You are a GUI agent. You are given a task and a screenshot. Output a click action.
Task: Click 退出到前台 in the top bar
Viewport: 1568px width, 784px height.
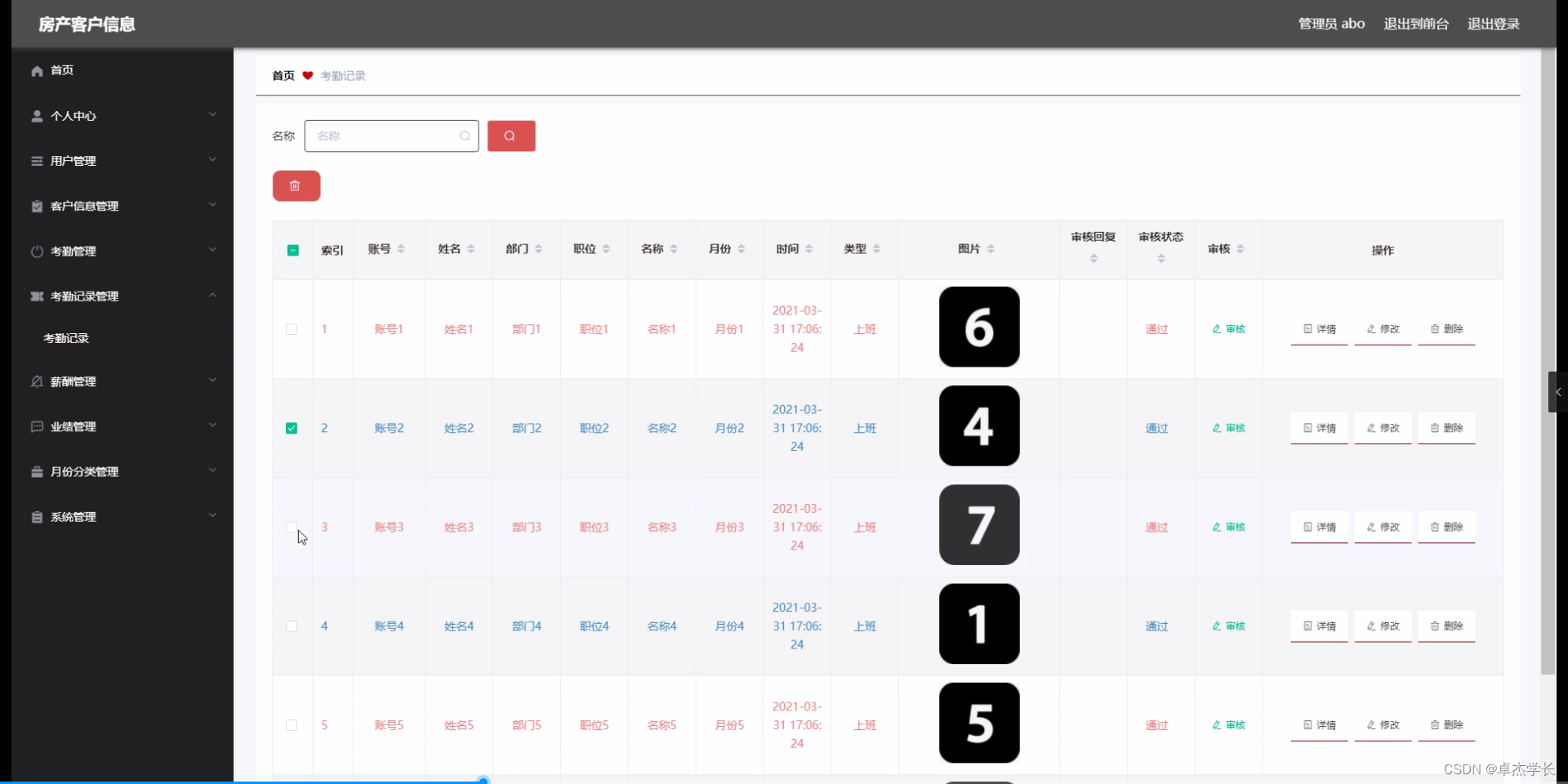point(1416,24)
